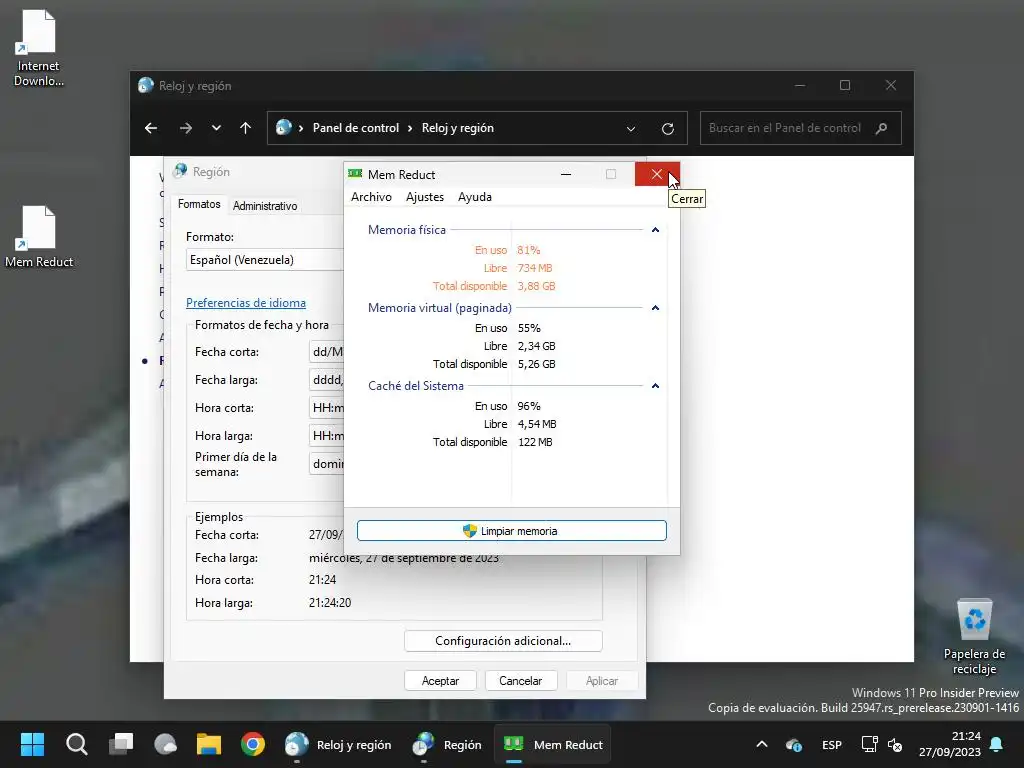1024x768 pixels.
Task: Collapse the Memoria virtual (paginada) section
Action: pyautogui.click(x=655, y=308)
